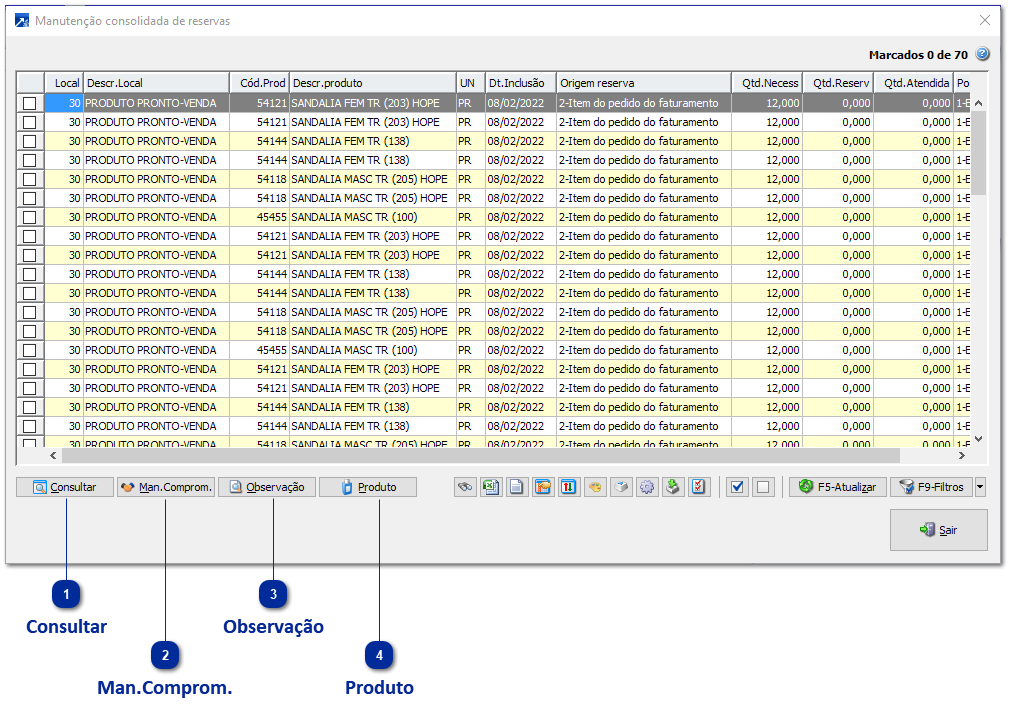Click the checklist clipboard icon
Screen dimensions: 1024x716
pyautogui.click(x=699, y=487)
